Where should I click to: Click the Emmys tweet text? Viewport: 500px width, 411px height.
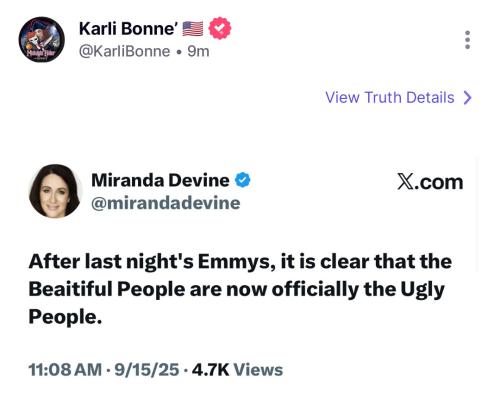click(240, 289)
